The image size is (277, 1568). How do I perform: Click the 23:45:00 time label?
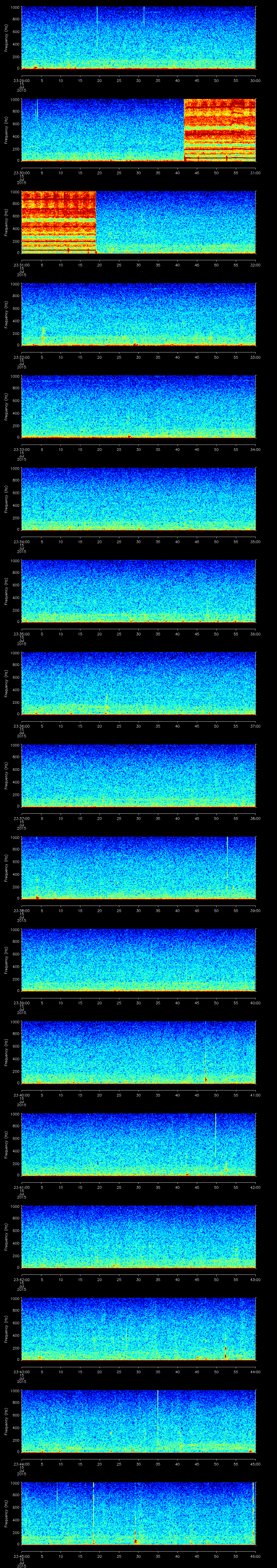pos(21,1556)
